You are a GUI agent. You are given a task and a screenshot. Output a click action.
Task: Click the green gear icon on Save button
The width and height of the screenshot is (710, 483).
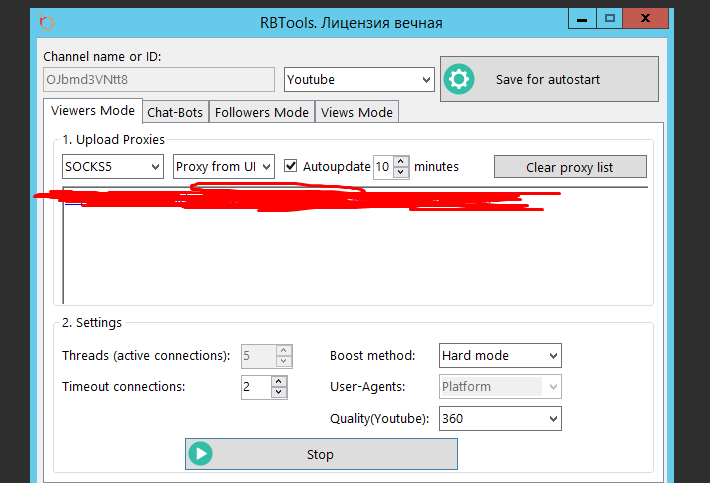458,79
